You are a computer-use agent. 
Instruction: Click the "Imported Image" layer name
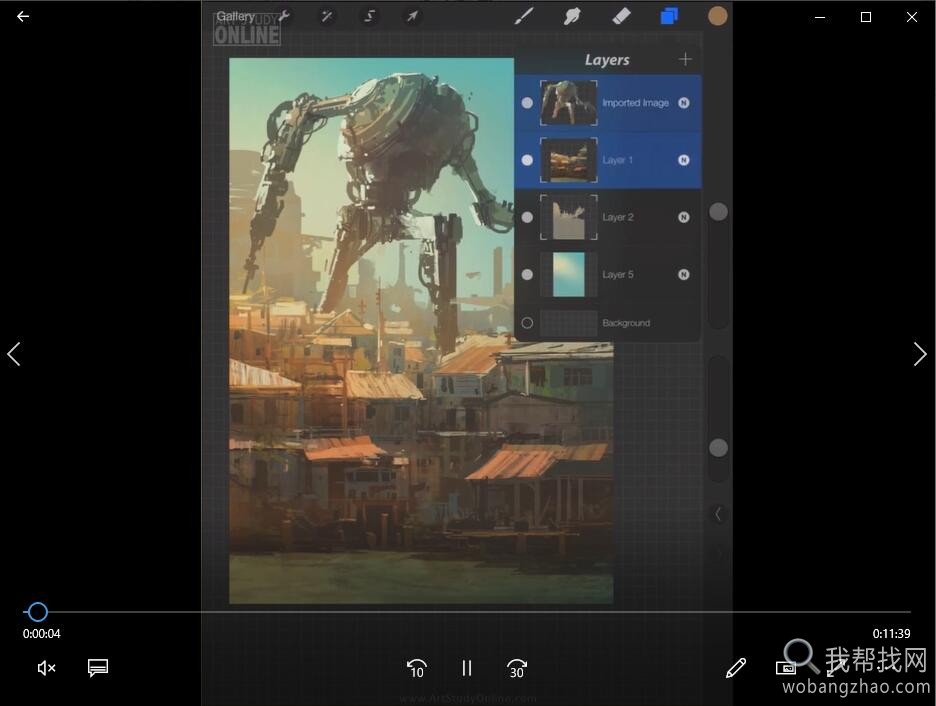tap(635, 103)
